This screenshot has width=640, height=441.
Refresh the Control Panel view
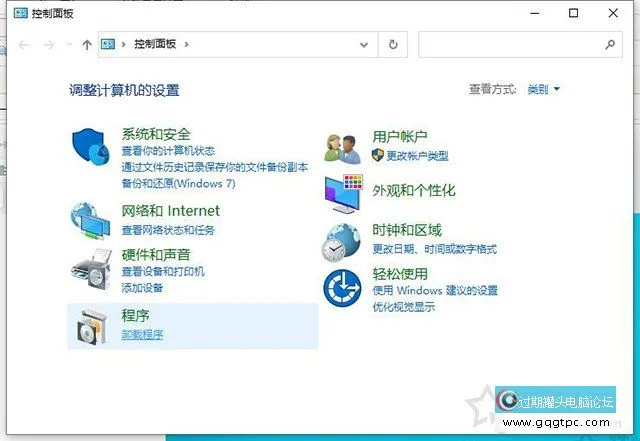(x=393, y=45)
